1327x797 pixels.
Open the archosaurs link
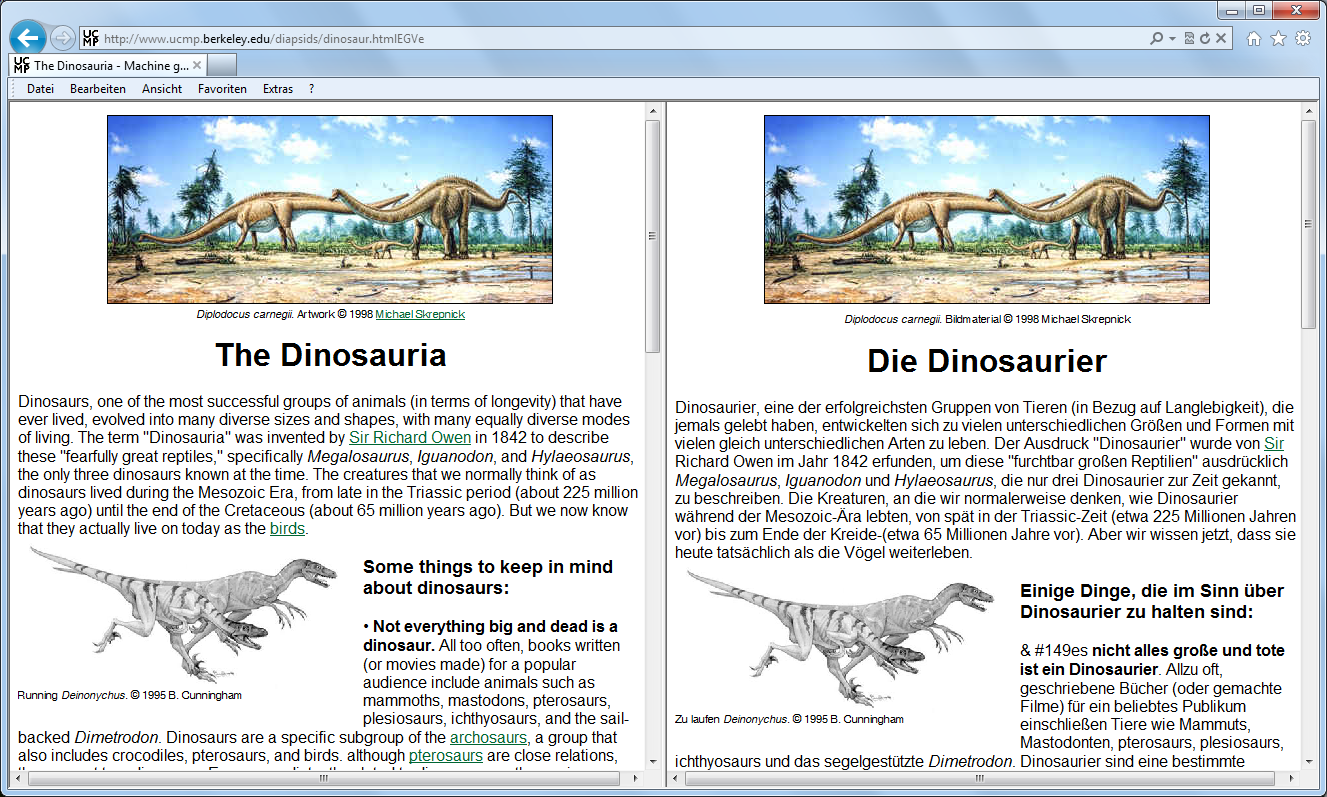[488, 738]
